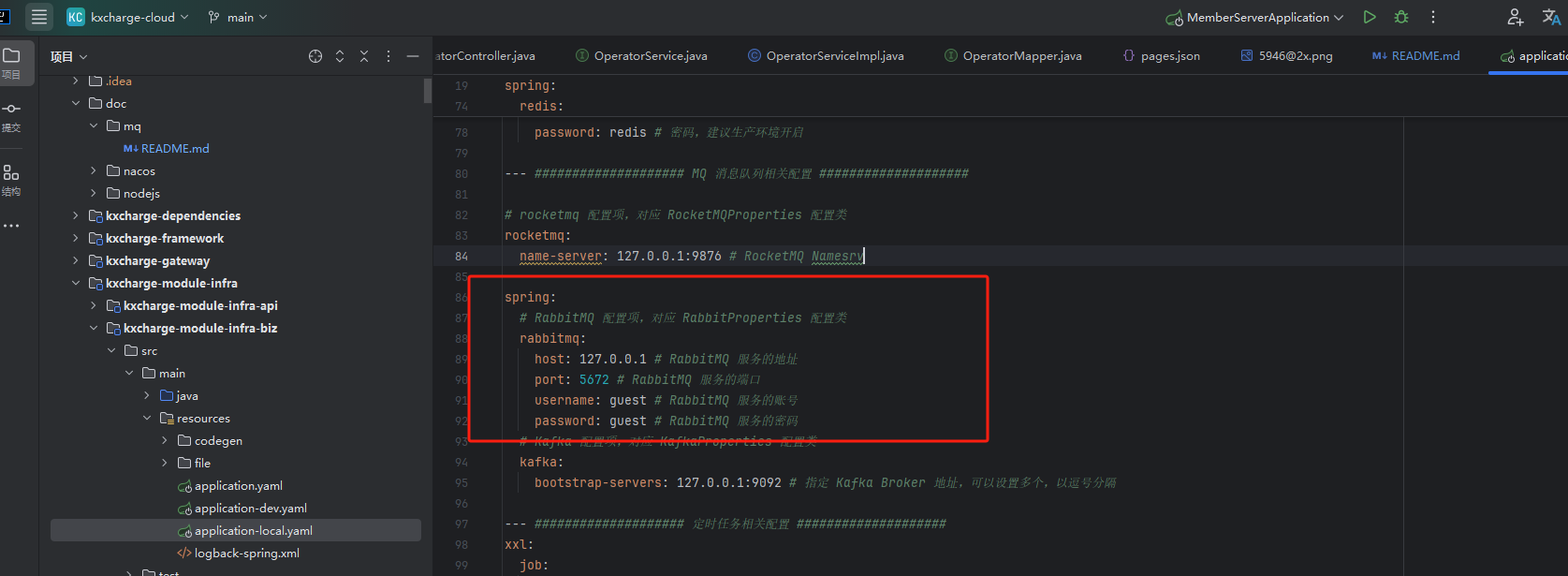Click the translate icon at top right
The height and width of the screenshot is (576, 1568).
pos(1550,17)
